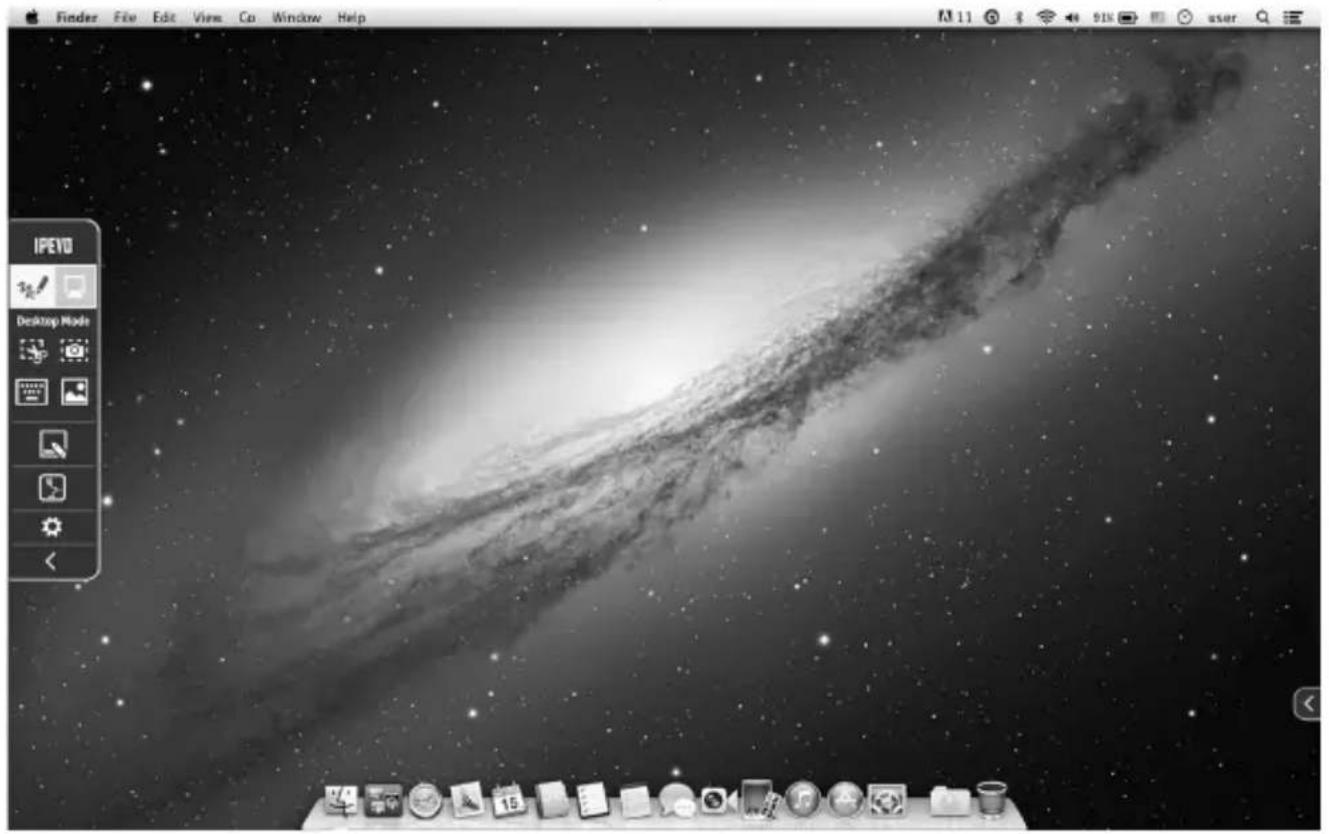The width and height of the screenshot is (1329, 834).
Task: Open the Apple menu
Action: pos(30,17)
